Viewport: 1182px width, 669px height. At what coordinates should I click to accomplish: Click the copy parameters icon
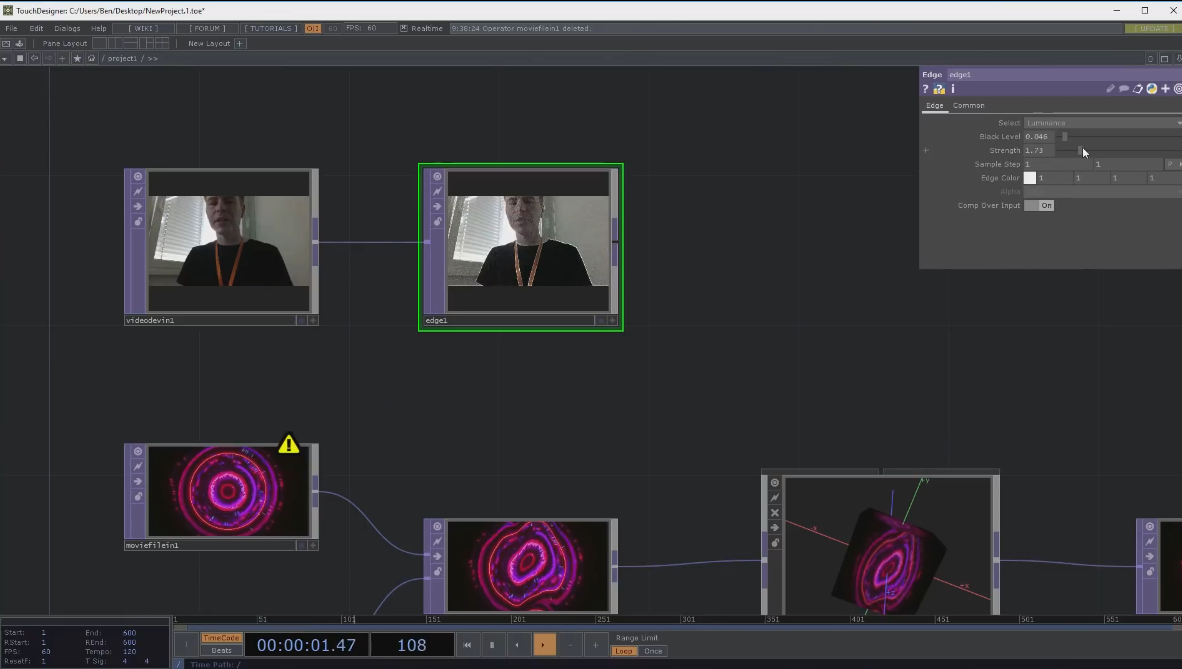(1138, 89)
